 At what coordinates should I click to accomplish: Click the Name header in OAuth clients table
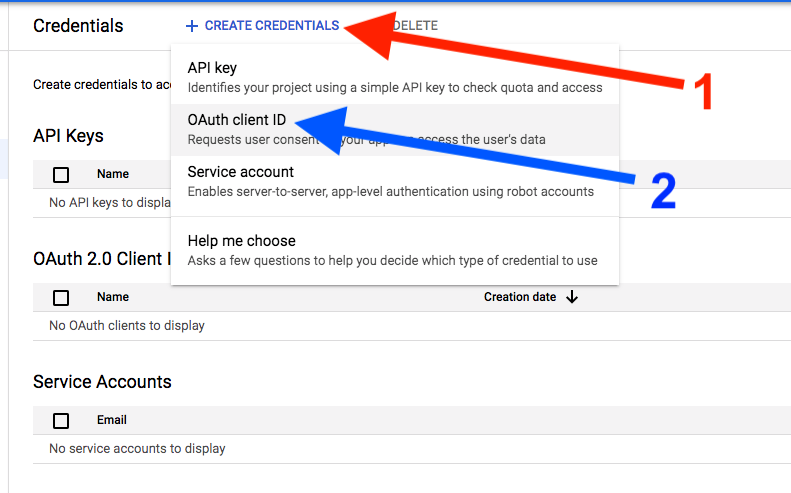click(113, 297)
